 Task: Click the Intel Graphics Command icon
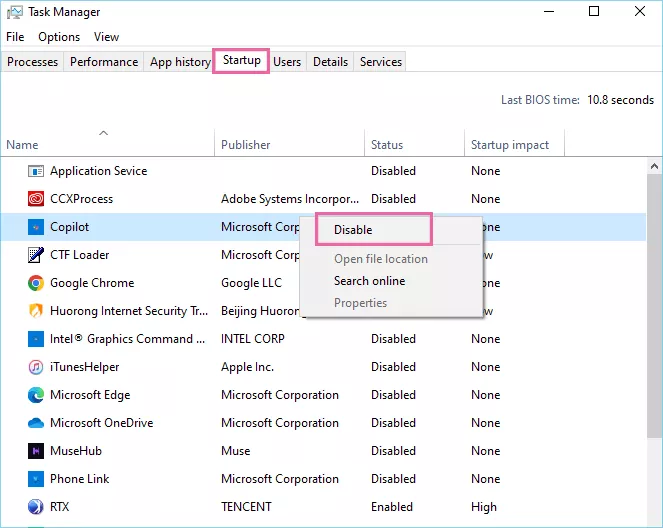[x=36, y=339]
